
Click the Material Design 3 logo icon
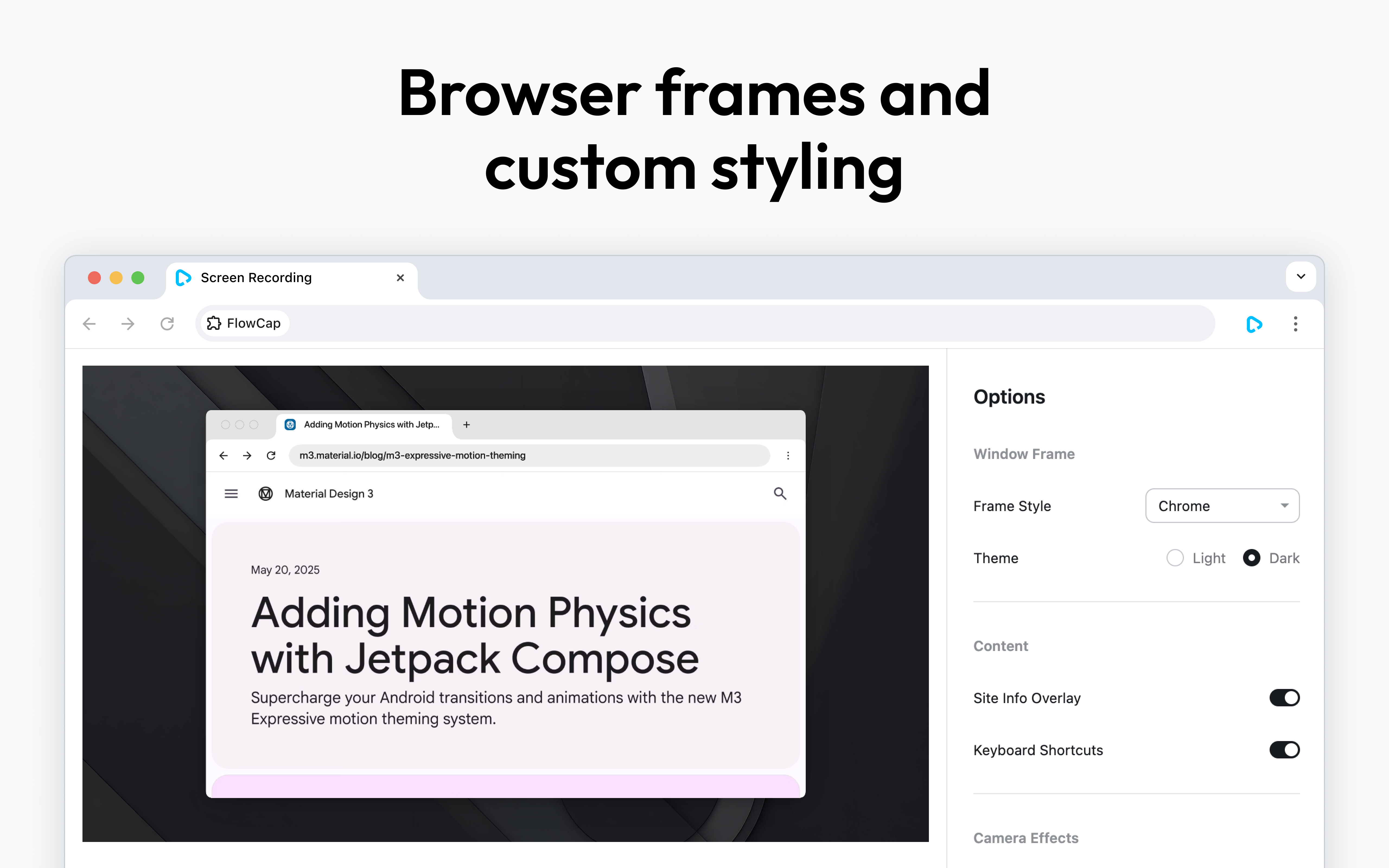[x=266, y=494]
